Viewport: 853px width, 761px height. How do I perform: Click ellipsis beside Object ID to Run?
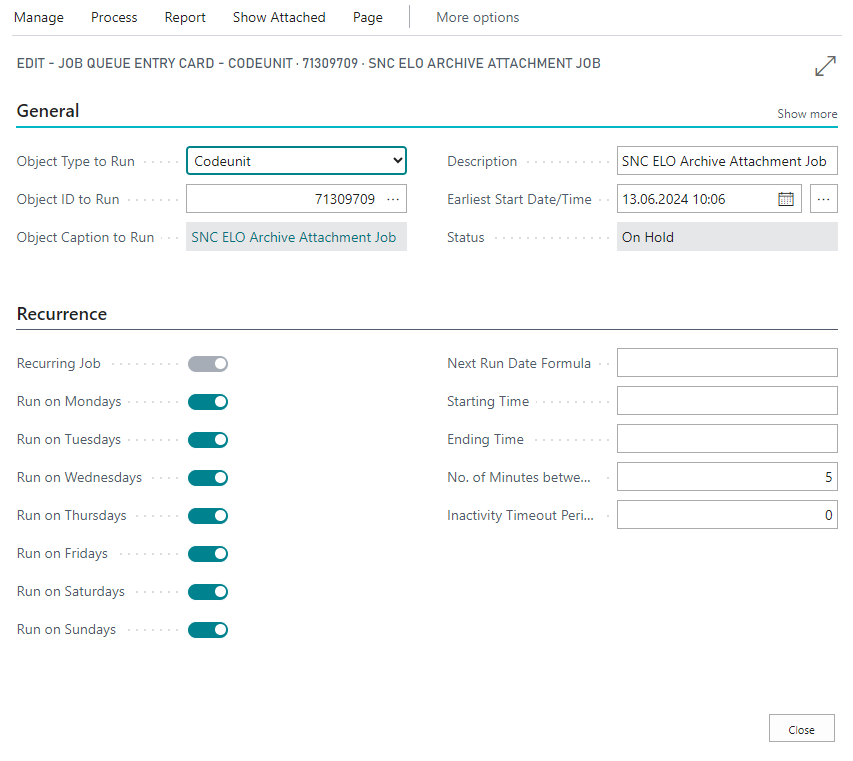[x=393, y=199]
